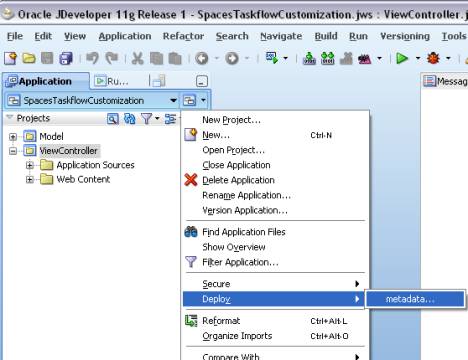468x360 pixels.
Task: Click the Save All toolbar icon
Action: pos(66,59)
